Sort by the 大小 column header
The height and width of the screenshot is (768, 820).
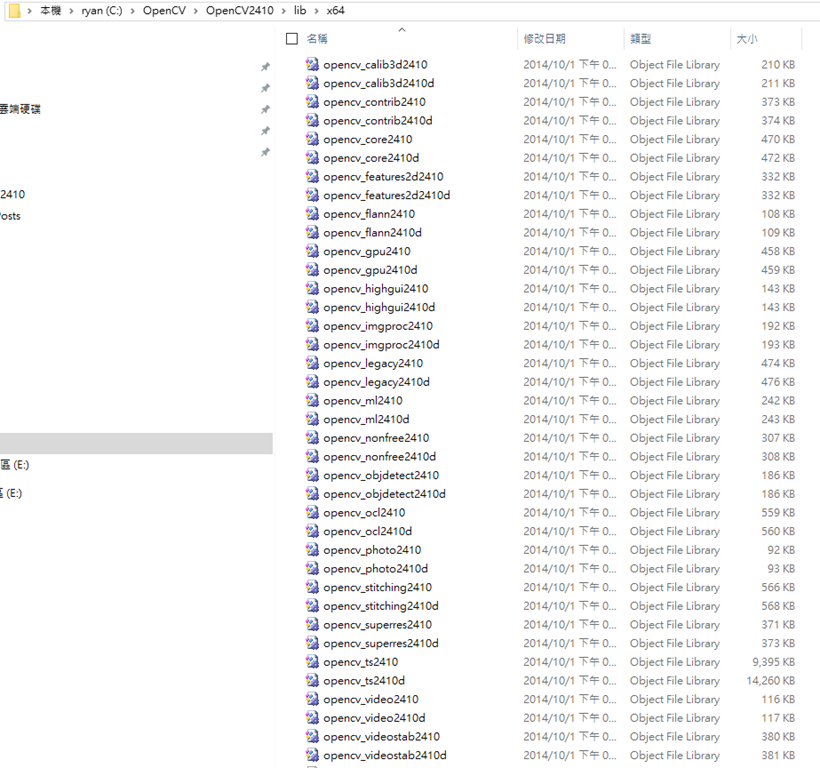[747, 39]
